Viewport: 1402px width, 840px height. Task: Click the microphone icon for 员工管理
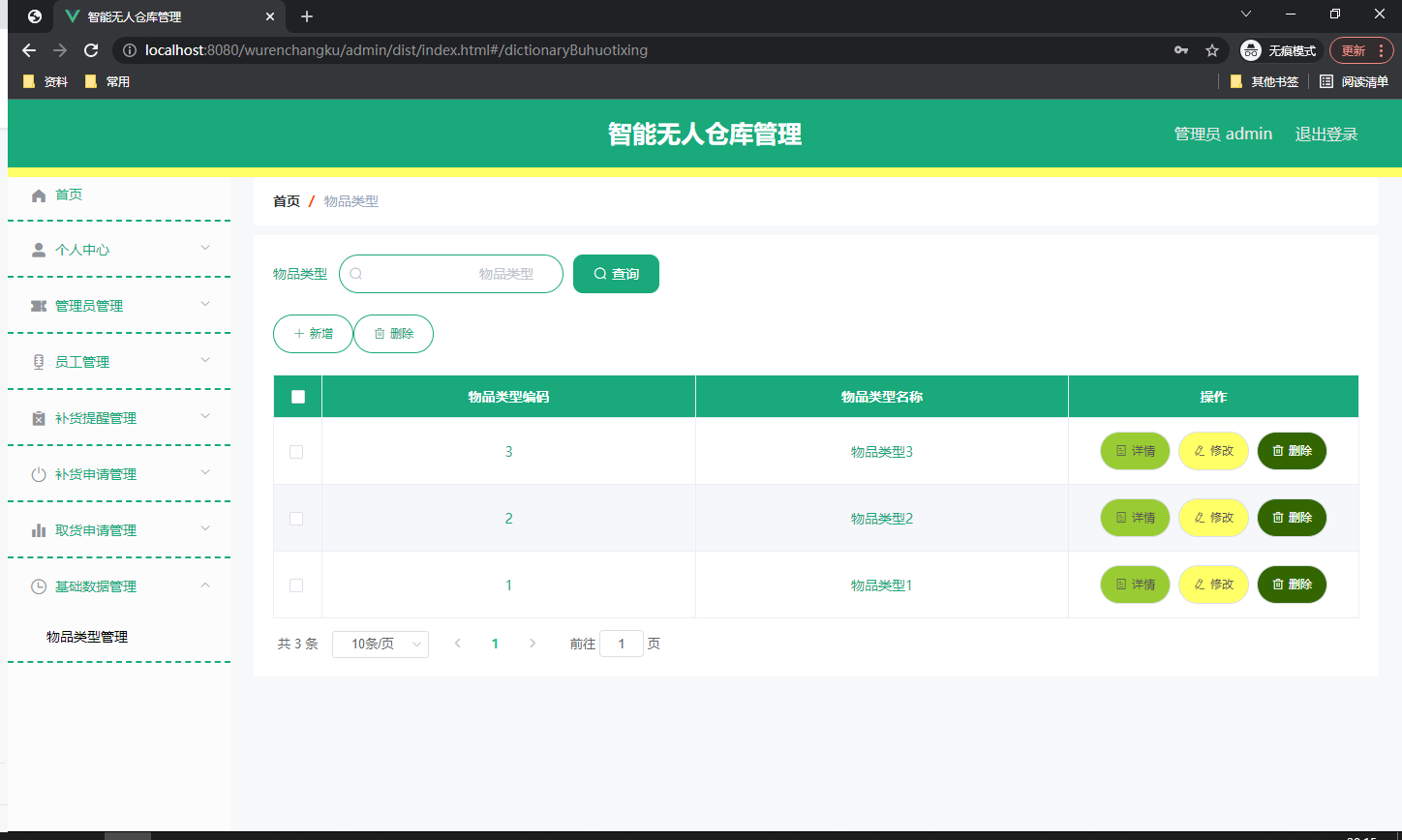(39, 362)
